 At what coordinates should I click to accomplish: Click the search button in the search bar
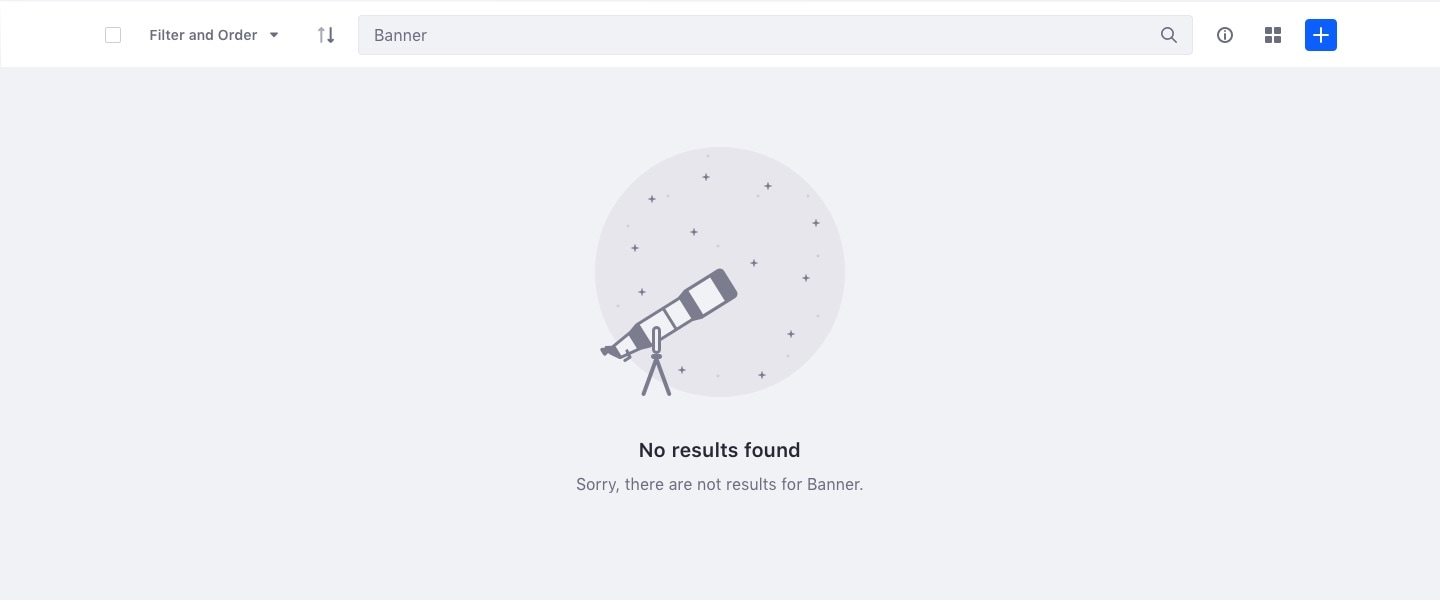(1168, 35)
